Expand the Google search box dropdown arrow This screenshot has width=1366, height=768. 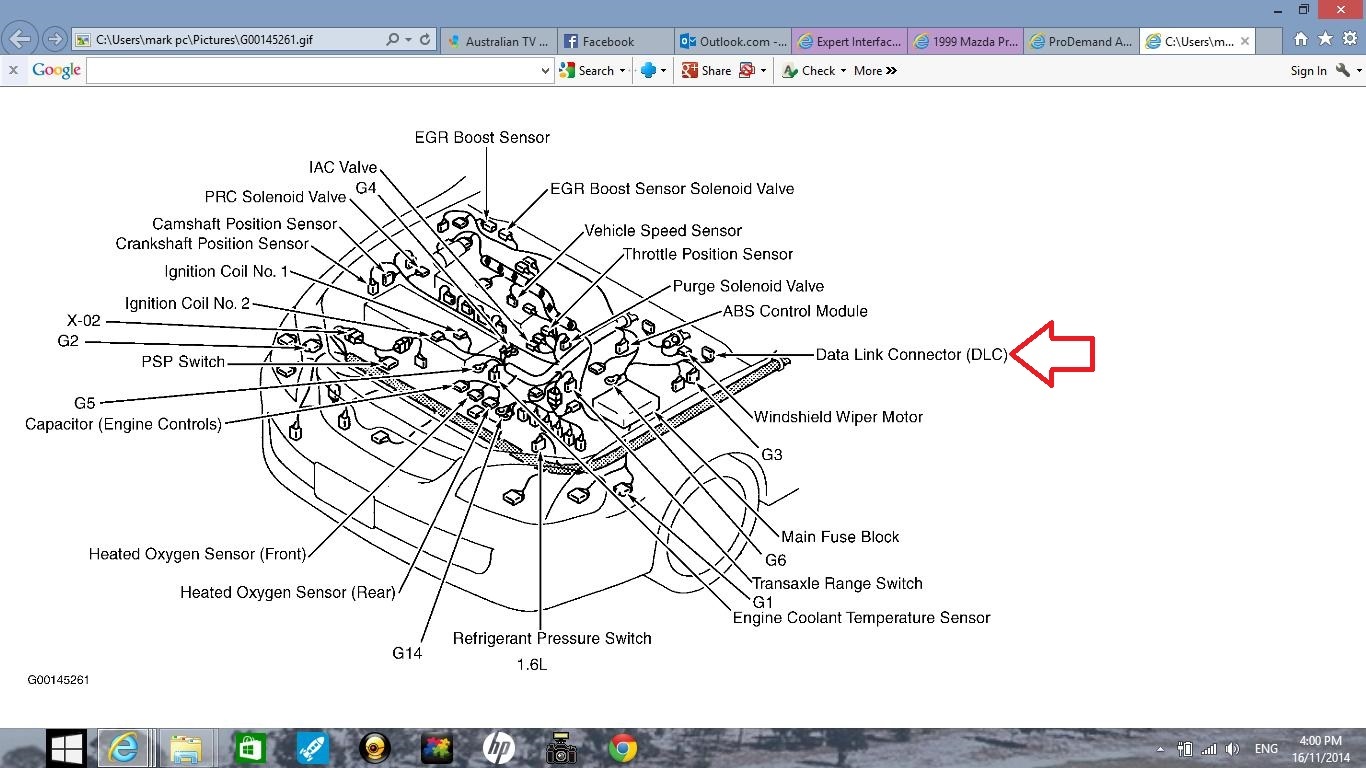pyautogui.click(x=545, y=71)
